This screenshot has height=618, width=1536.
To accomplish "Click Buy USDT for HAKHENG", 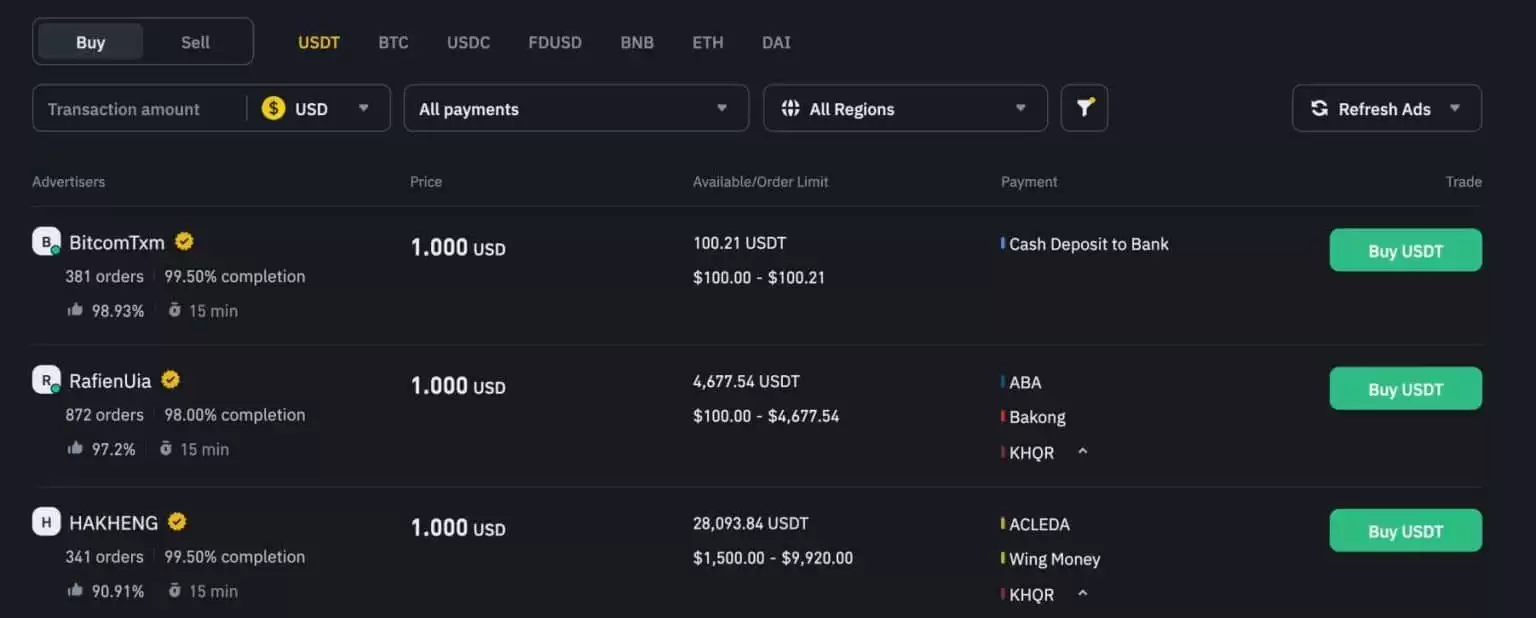I will [x=1405, y=531].
